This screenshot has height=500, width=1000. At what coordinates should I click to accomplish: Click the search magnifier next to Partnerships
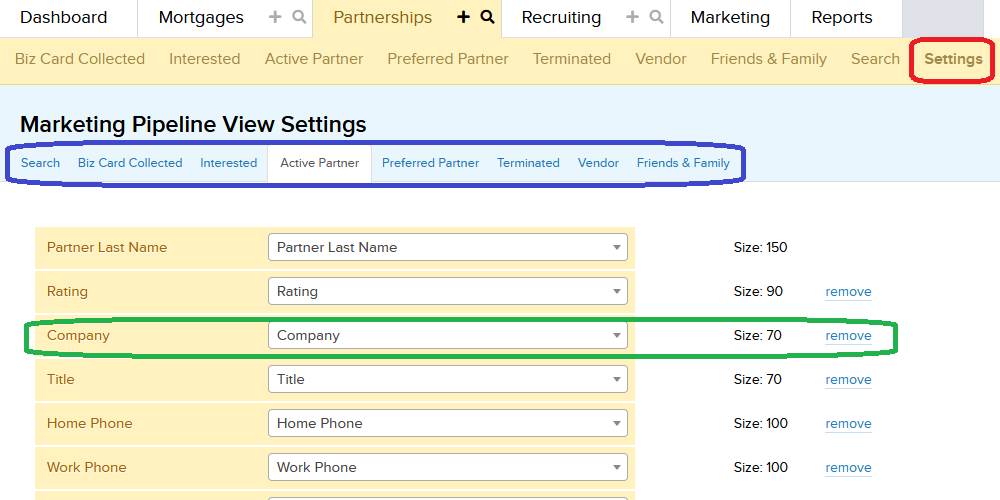[487, 17]
